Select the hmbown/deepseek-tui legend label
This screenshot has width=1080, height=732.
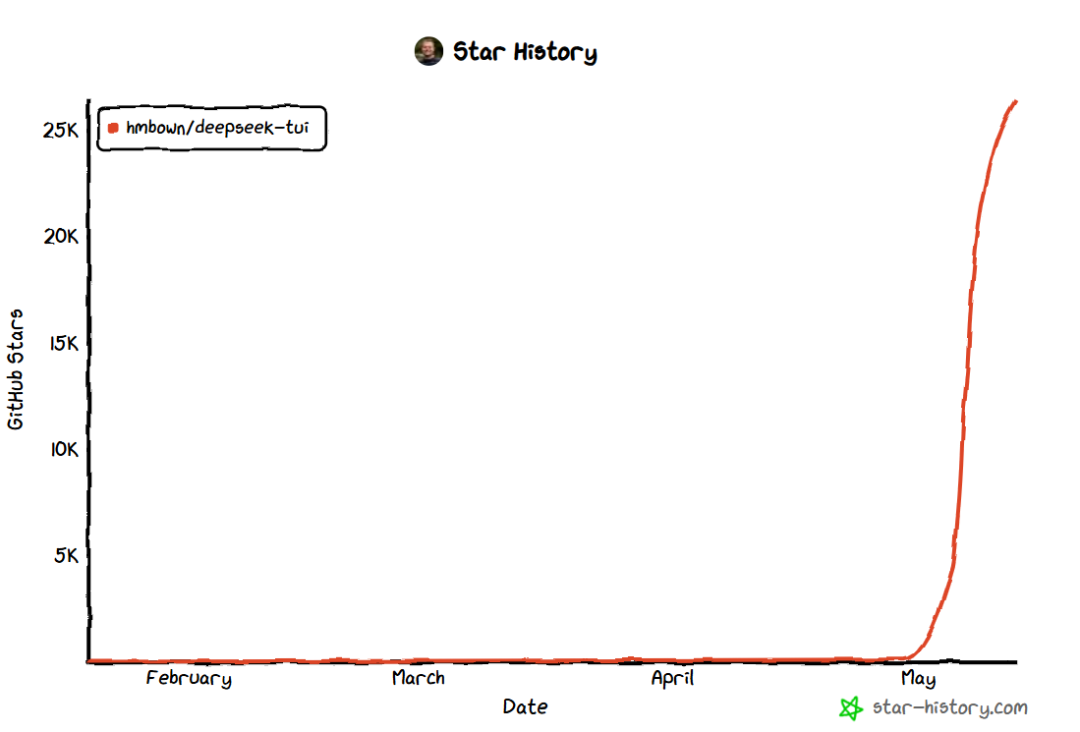217,128
